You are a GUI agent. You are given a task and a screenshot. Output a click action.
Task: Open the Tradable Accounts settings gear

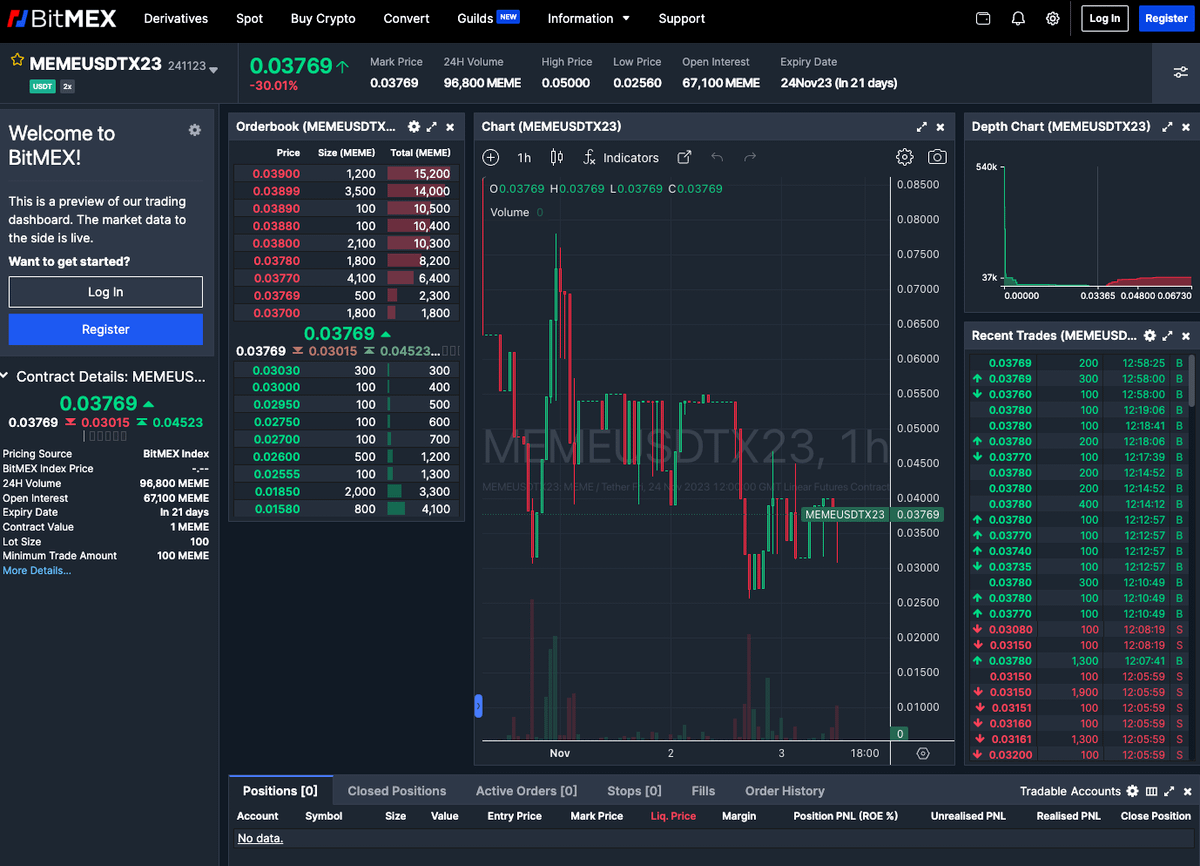click(x=1133, y=791)
